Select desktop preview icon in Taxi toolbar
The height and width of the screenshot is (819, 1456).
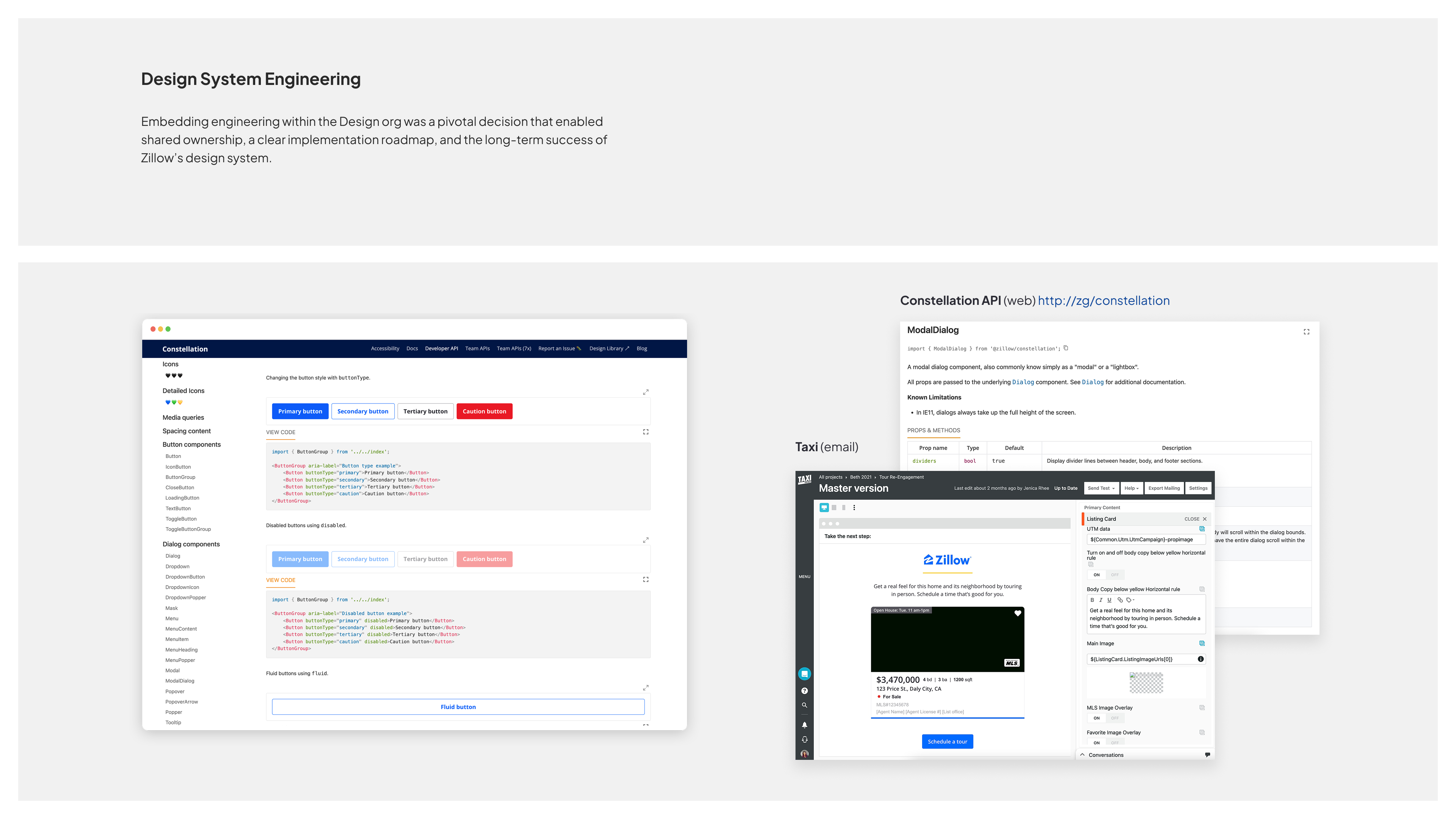pos(824,508)
